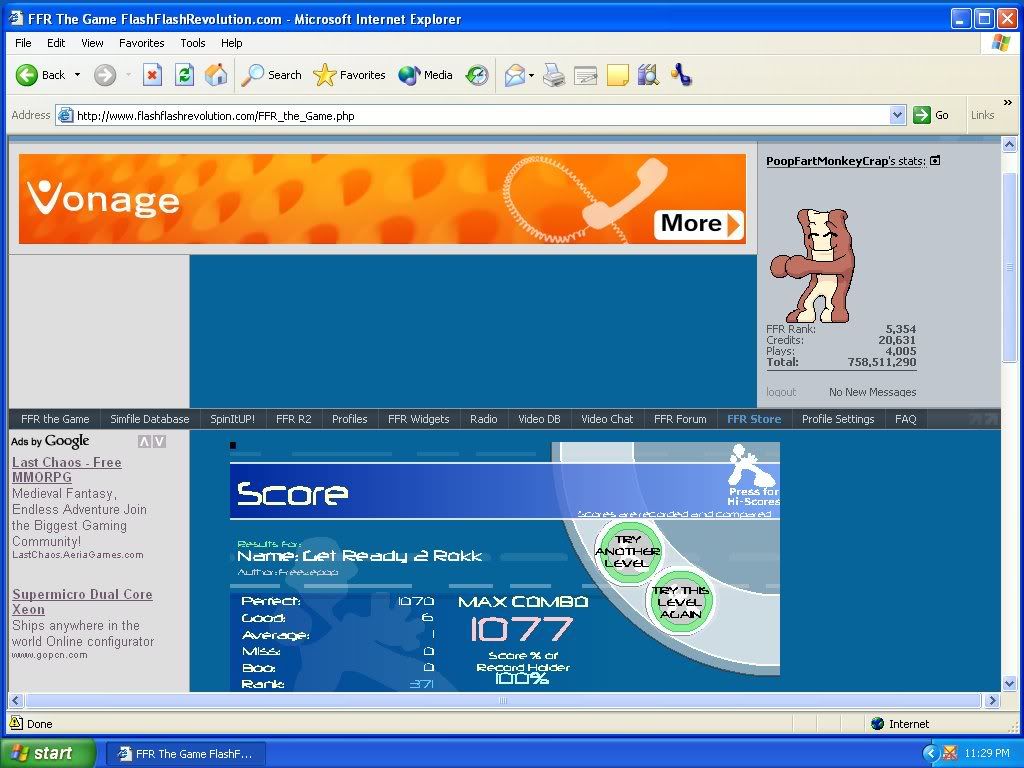Click the History clock icon

click(478, 75)
